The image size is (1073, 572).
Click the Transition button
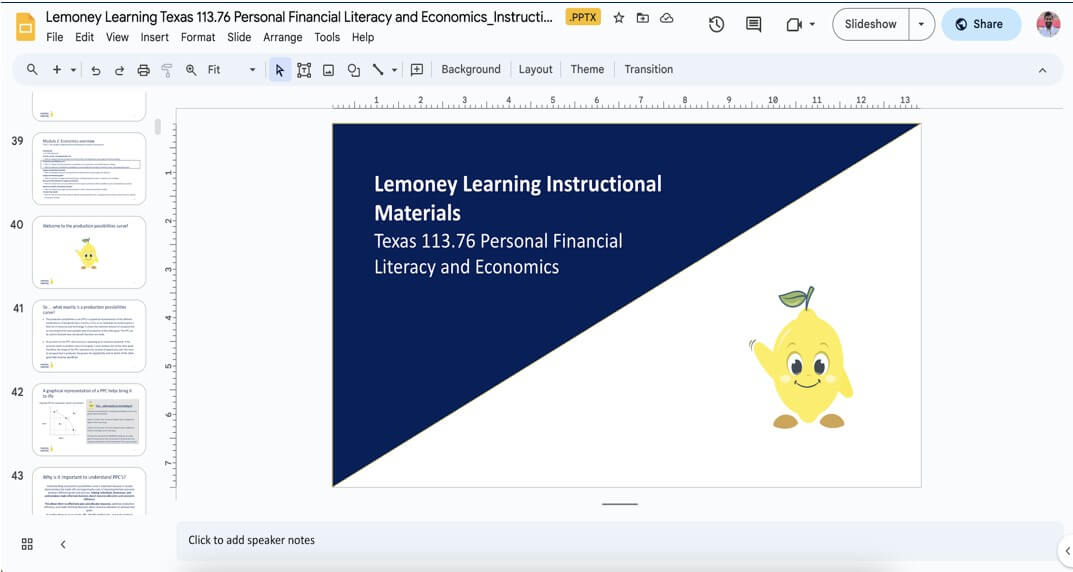point(648,69)
